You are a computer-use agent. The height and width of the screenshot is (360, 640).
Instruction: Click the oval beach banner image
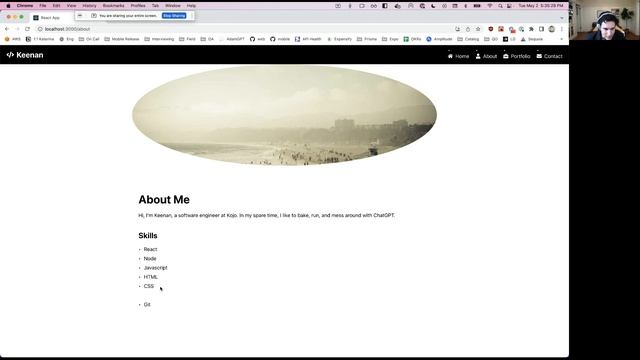284,115
